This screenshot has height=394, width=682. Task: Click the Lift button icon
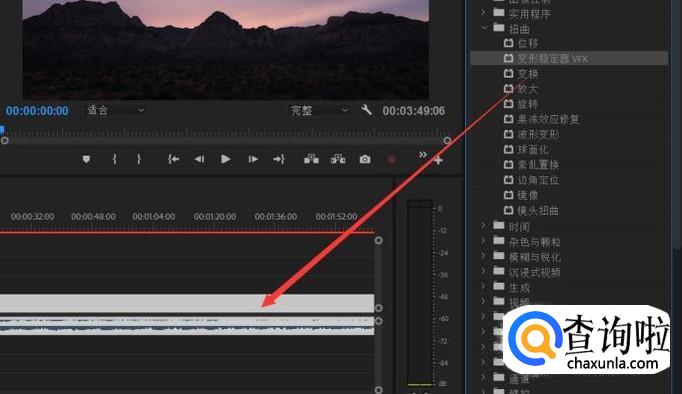point(311,159)
